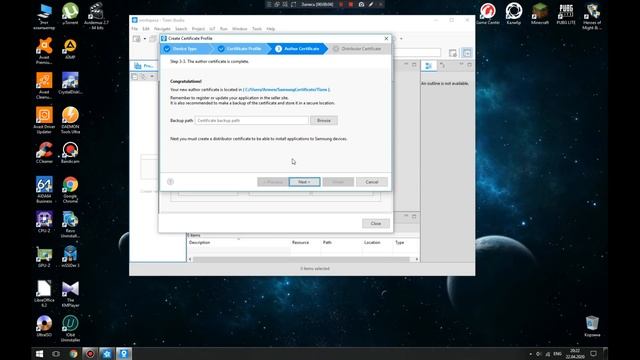The width and height of the screenshot is (640, 360).
Task: Open Bandicam desktop shortcut
Action: [x=70, y=153]
